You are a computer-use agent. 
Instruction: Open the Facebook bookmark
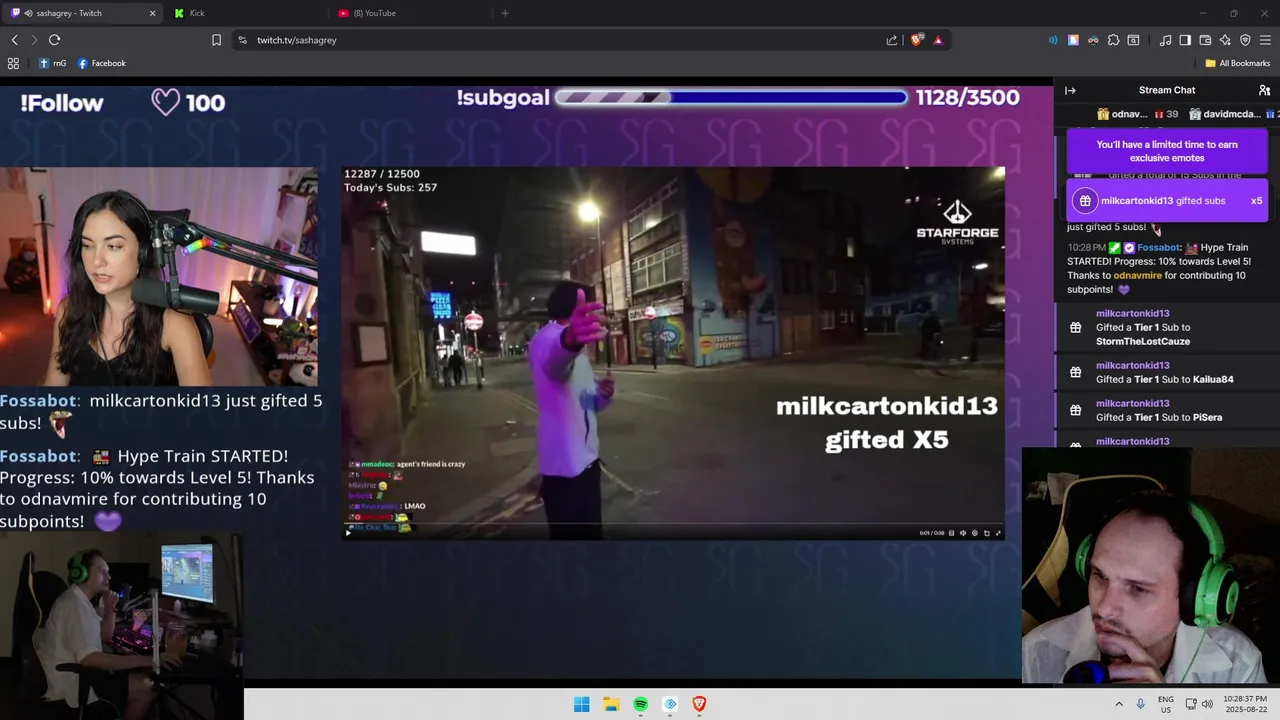(x=102, y=63)
